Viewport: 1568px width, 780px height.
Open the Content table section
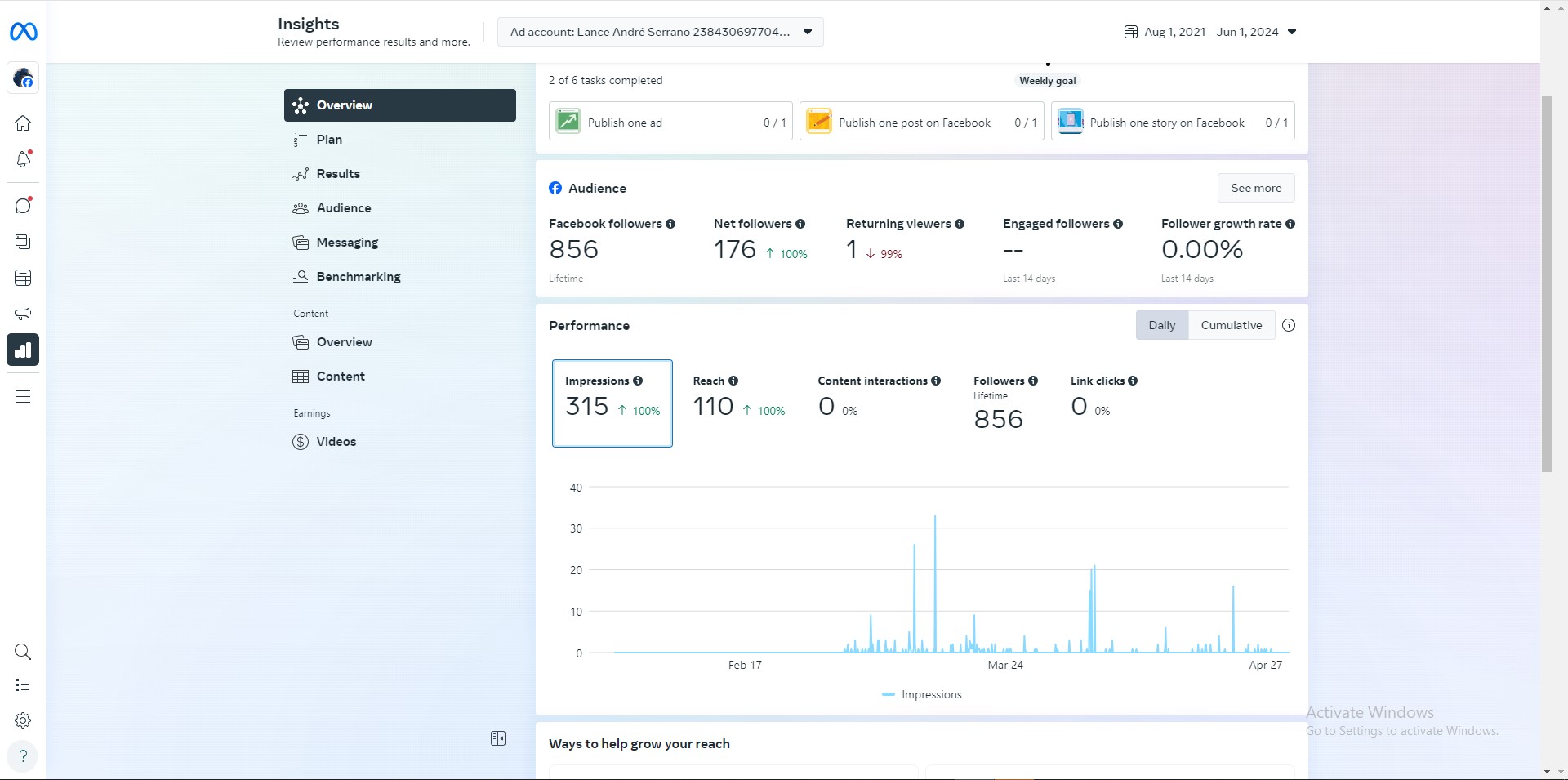click(x=400, y=377)
